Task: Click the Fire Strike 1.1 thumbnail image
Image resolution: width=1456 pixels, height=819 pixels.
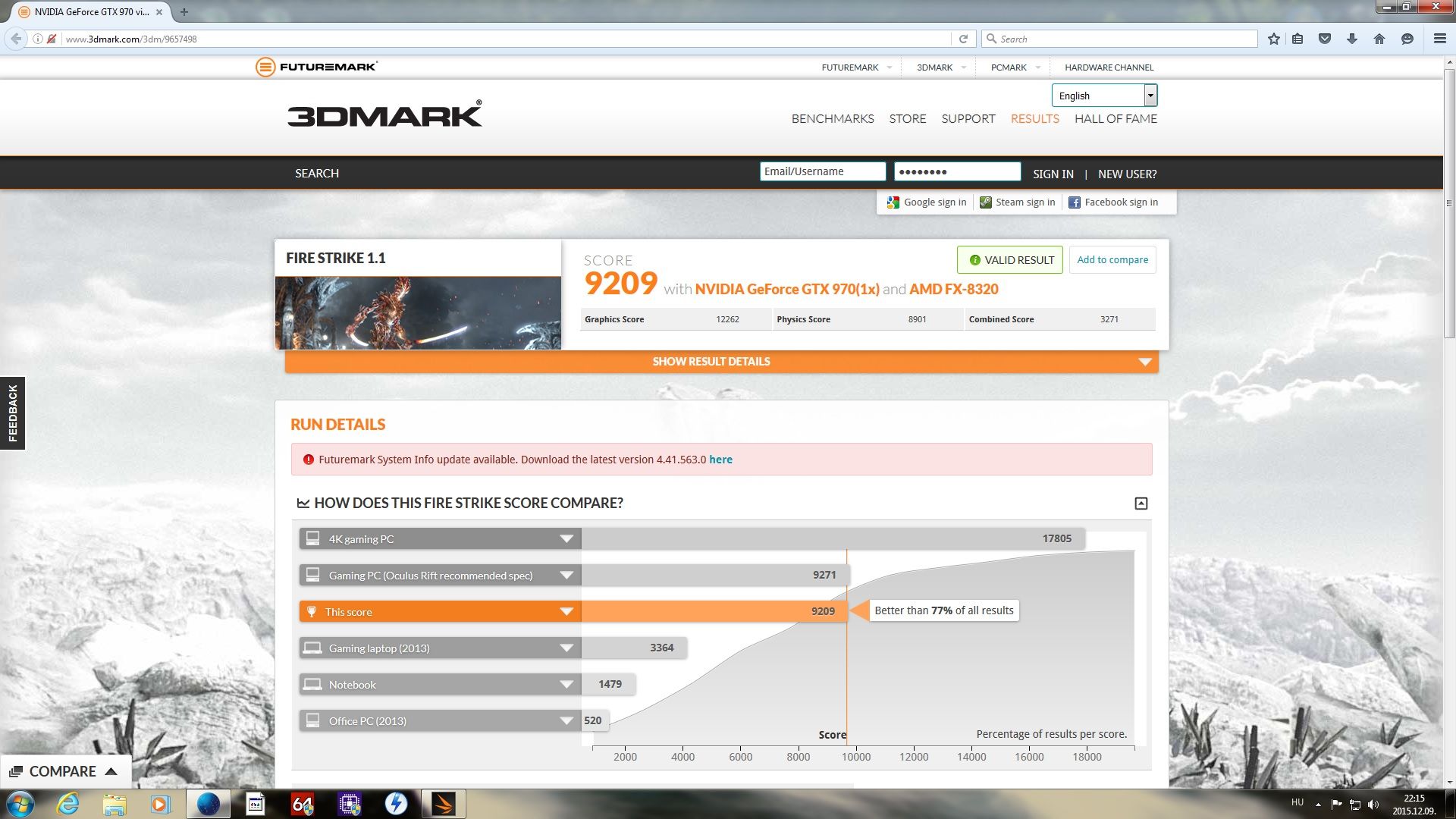Action: pos(418,312)
